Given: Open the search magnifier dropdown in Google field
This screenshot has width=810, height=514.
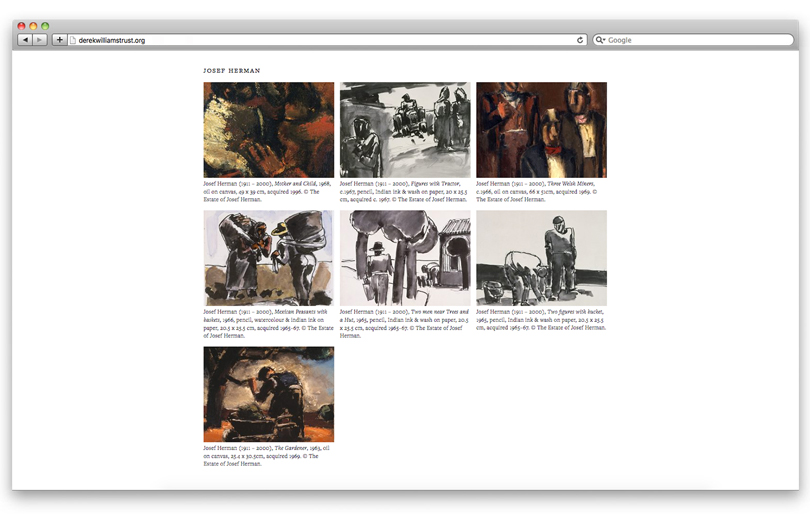Looking at the screenshot, I should click(600, 40).
